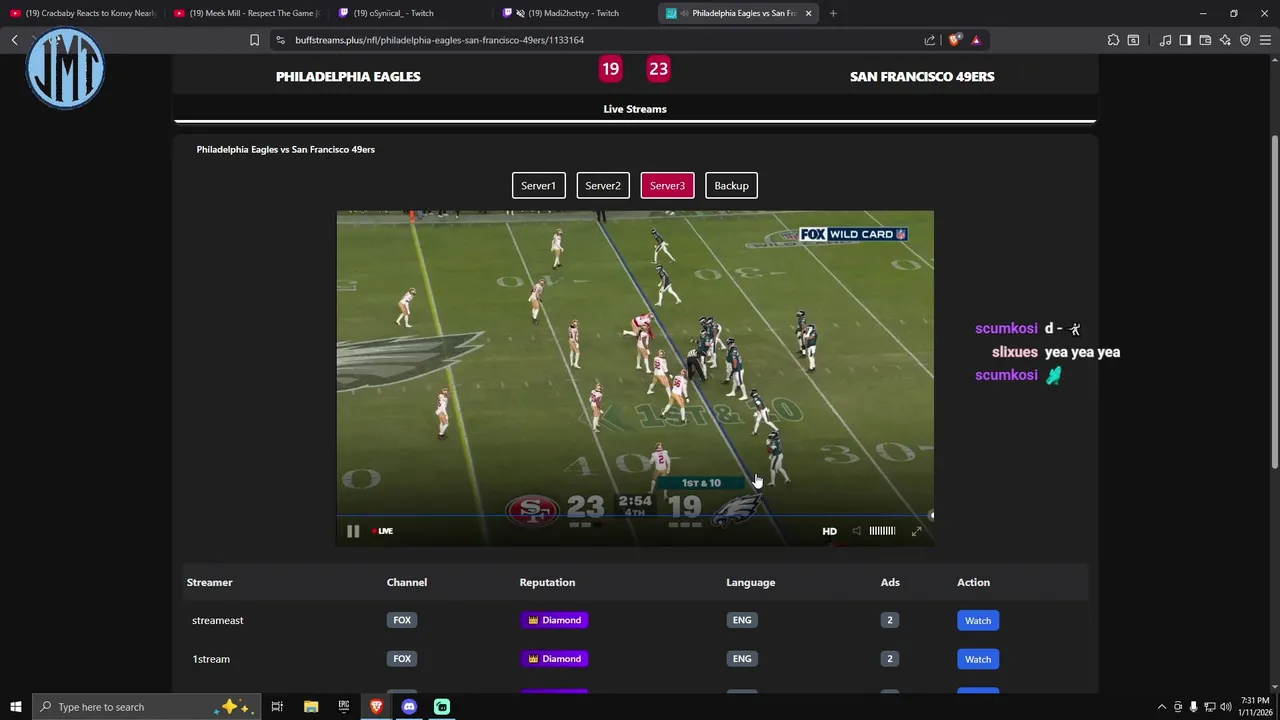Click the video progress bar
This screenshot has height=720, width=1280.
point(634,516)
